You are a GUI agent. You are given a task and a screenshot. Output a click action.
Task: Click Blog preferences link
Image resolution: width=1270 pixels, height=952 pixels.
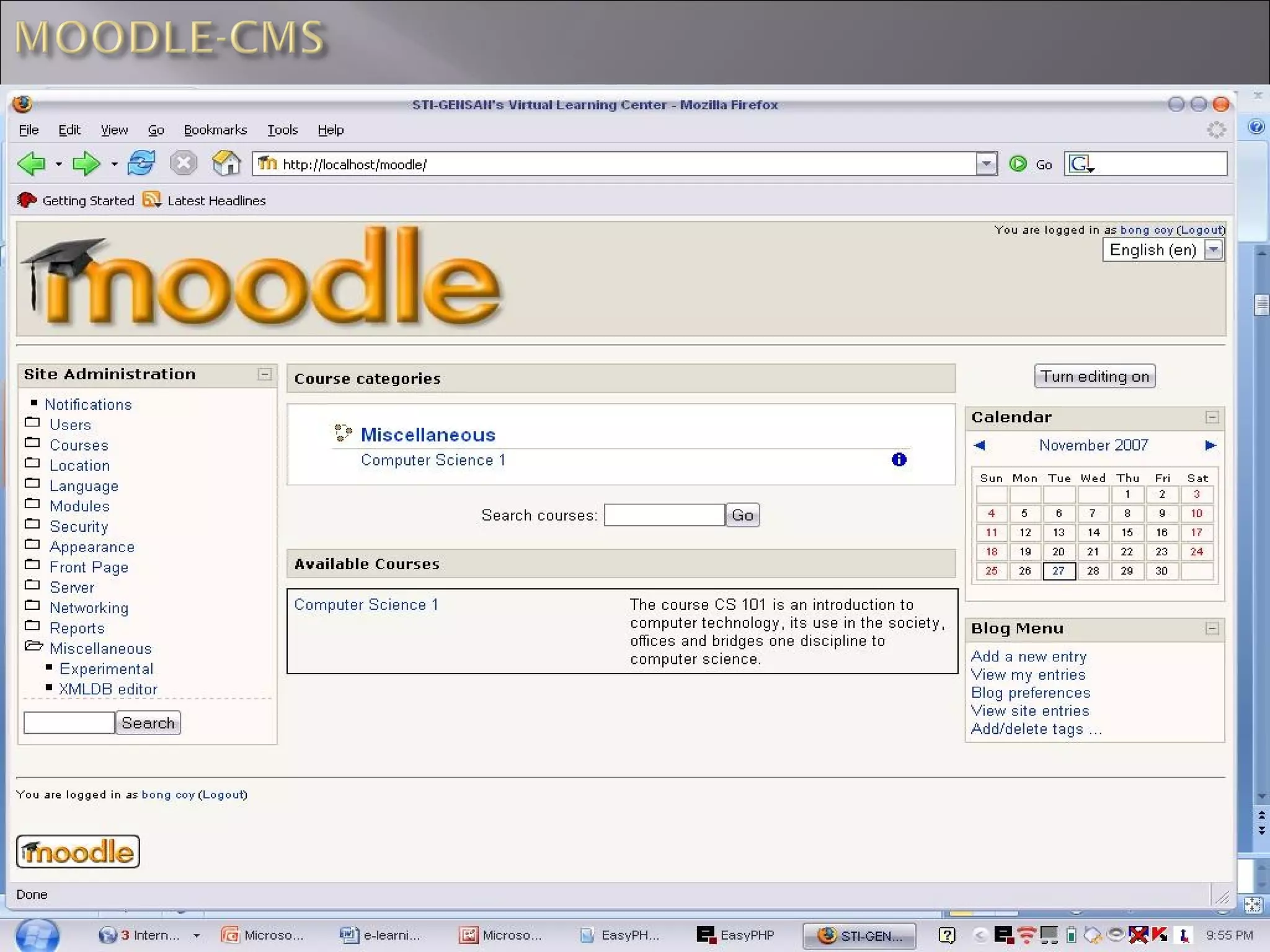tap(1031, 692)
